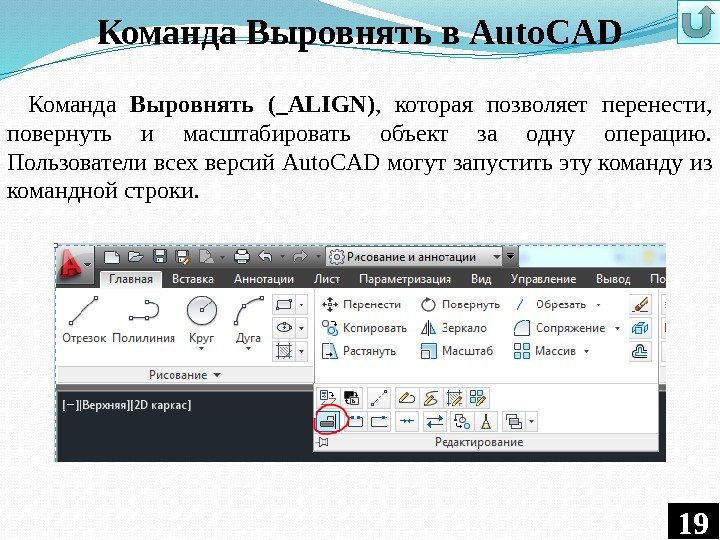Click the [−] viewport control
Viewport: 720px width, 540px height.
[71, 405]
